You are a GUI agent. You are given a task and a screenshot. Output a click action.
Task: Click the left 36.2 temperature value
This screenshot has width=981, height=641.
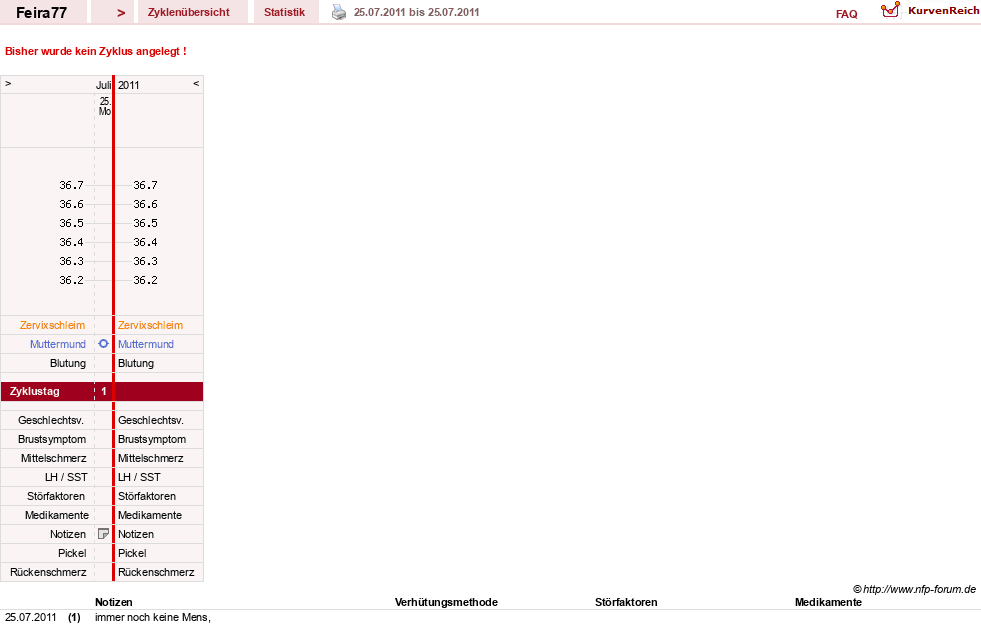coord(71,280)
